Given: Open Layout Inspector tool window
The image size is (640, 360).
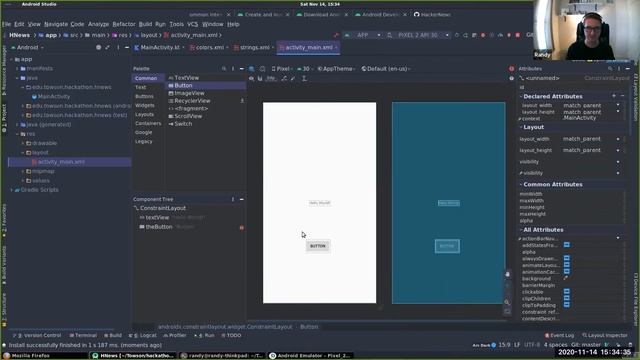Looking at the screenshot, I should pos(604,335).
